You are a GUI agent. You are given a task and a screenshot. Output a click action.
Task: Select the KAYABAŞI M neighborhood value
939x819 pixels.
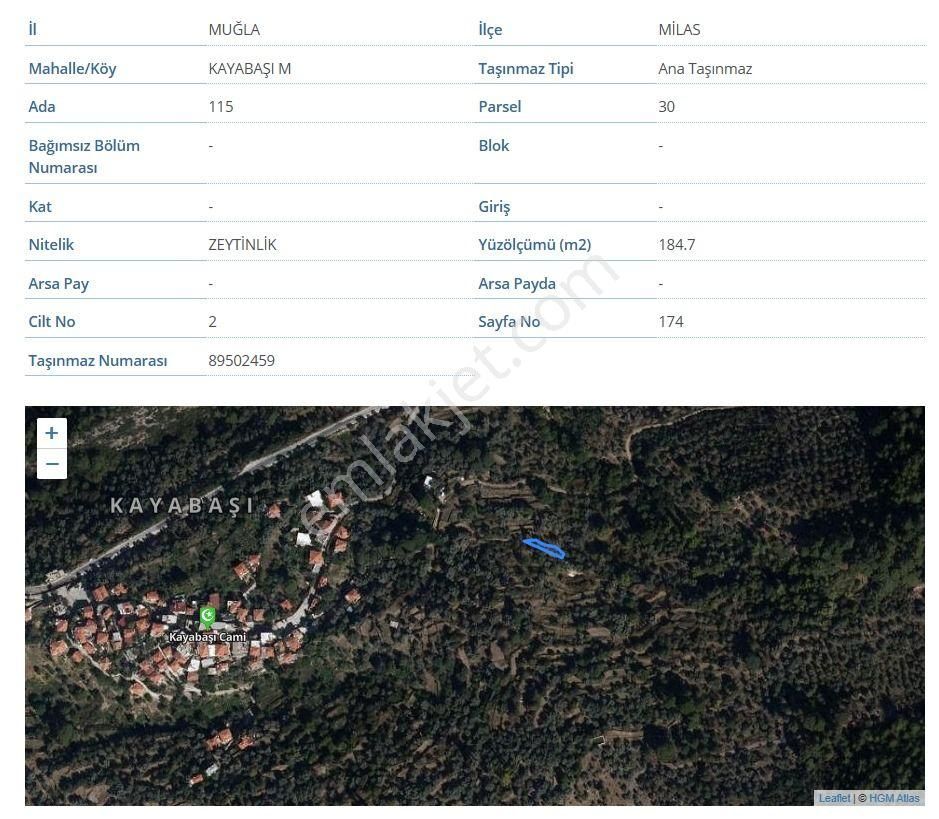[249, 68]
